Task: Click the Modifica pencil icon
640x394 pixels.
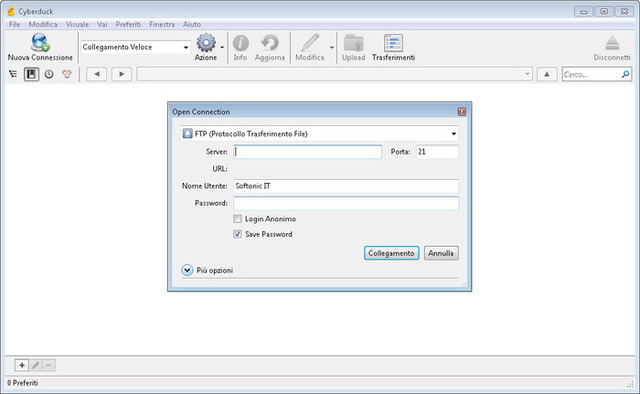Action: pos(310,43)
